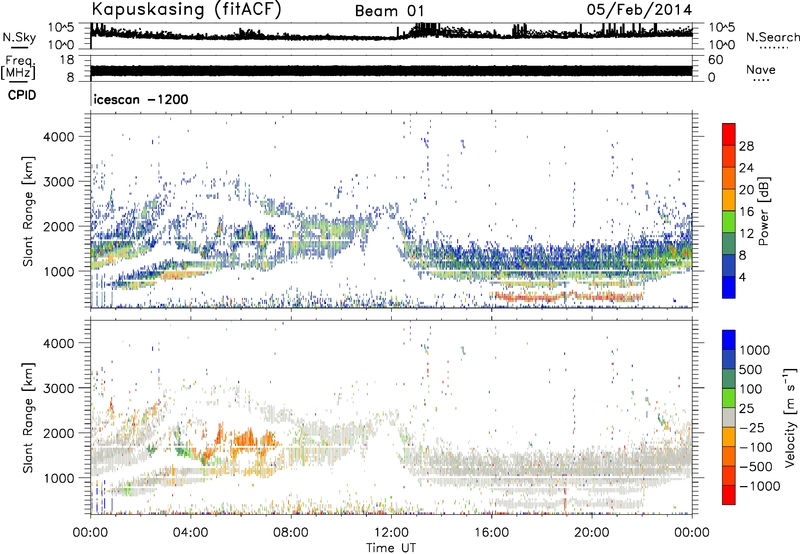The image size is (800, 554).
Task: Click the "2000" tick of the velocity panel
Action: (x=58, y=433)
